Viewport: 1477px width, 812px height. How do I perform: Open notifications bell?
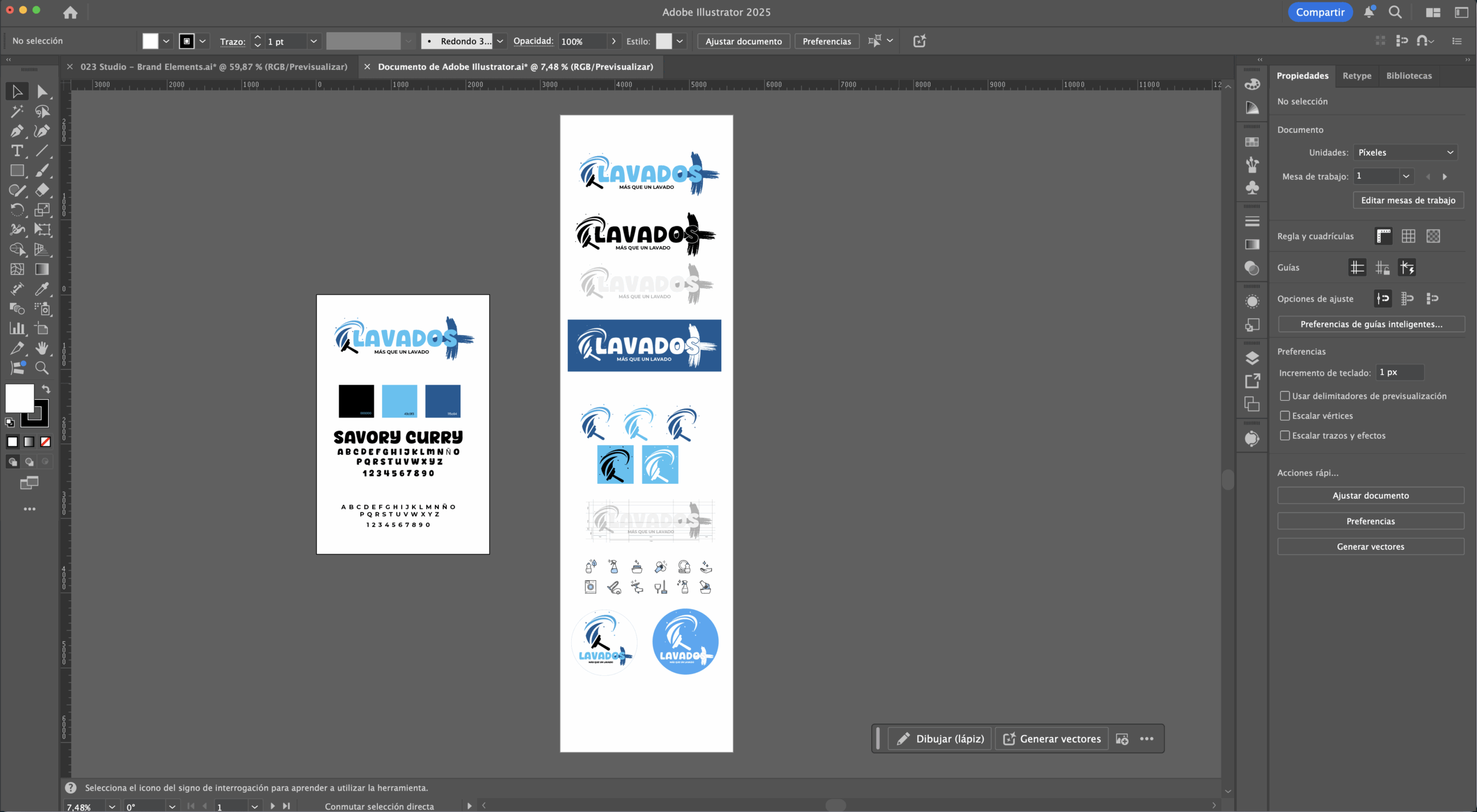1369,12
